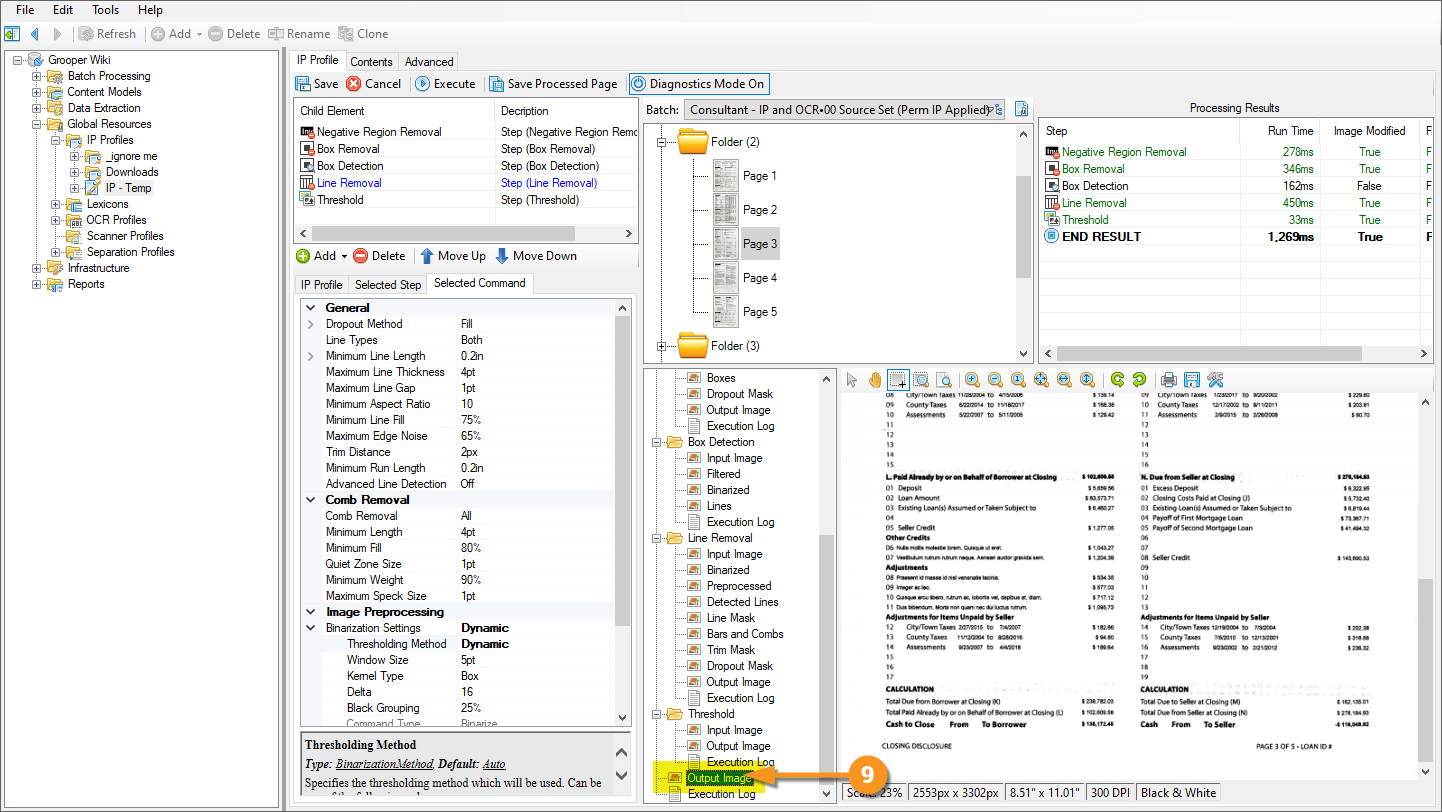Screen dimensions: 1442x812
Task: Click the zoom in magnifier icon
Action: coord(972,380)
